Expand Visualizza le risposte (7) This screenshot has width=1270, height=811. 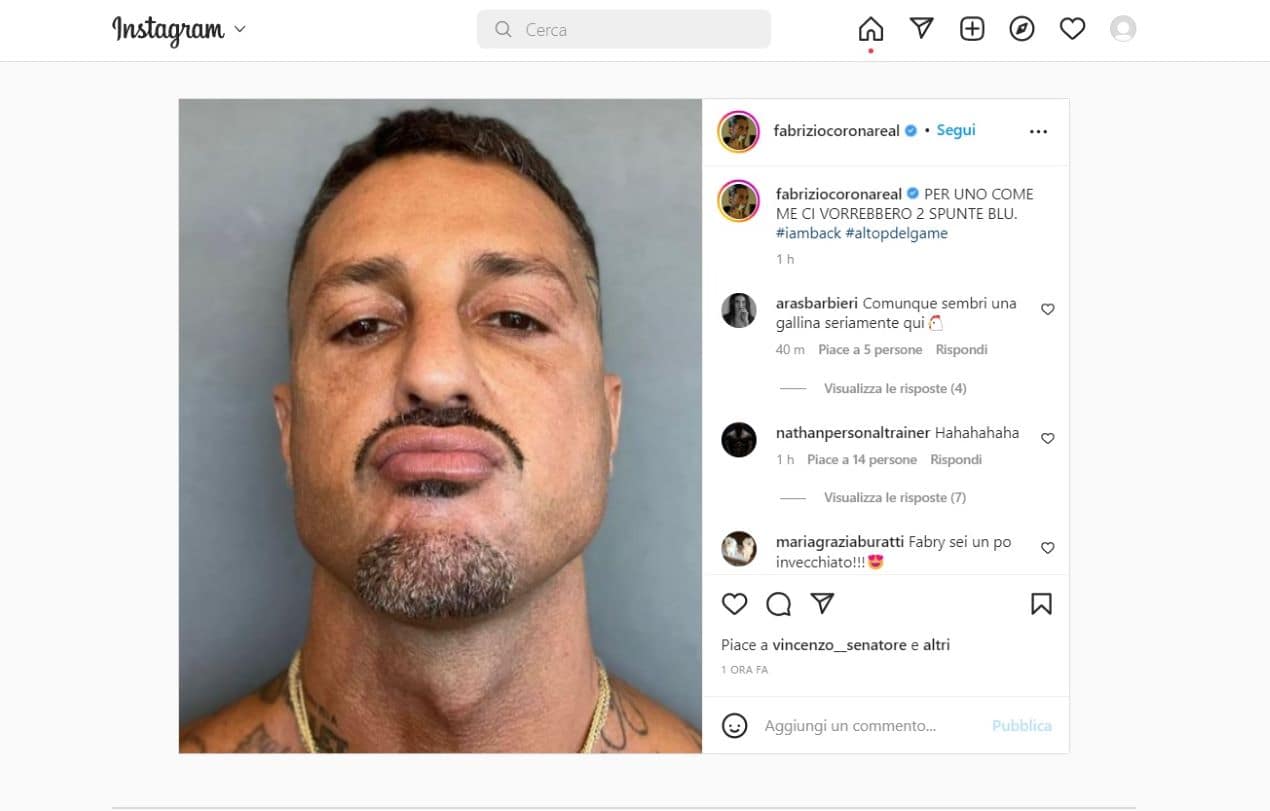pyautogui.click(x=895, y=497)
